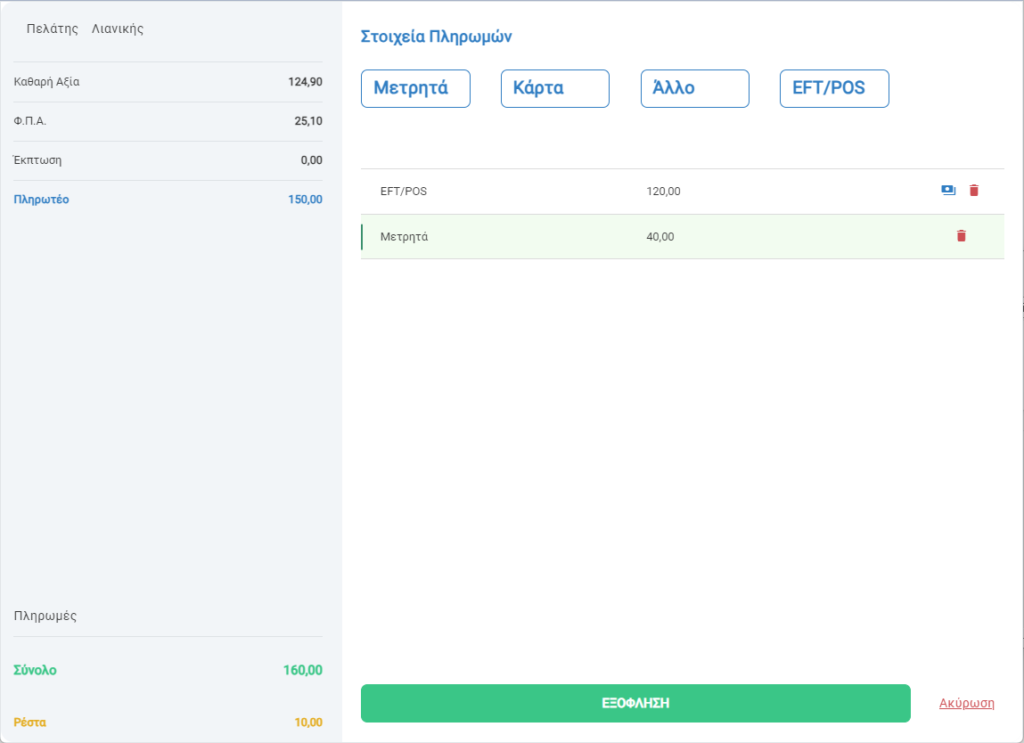Screen dimensions: 1024x743
Task: Add a Μετρητά cash payment
Action: click(x=415, y=88)
